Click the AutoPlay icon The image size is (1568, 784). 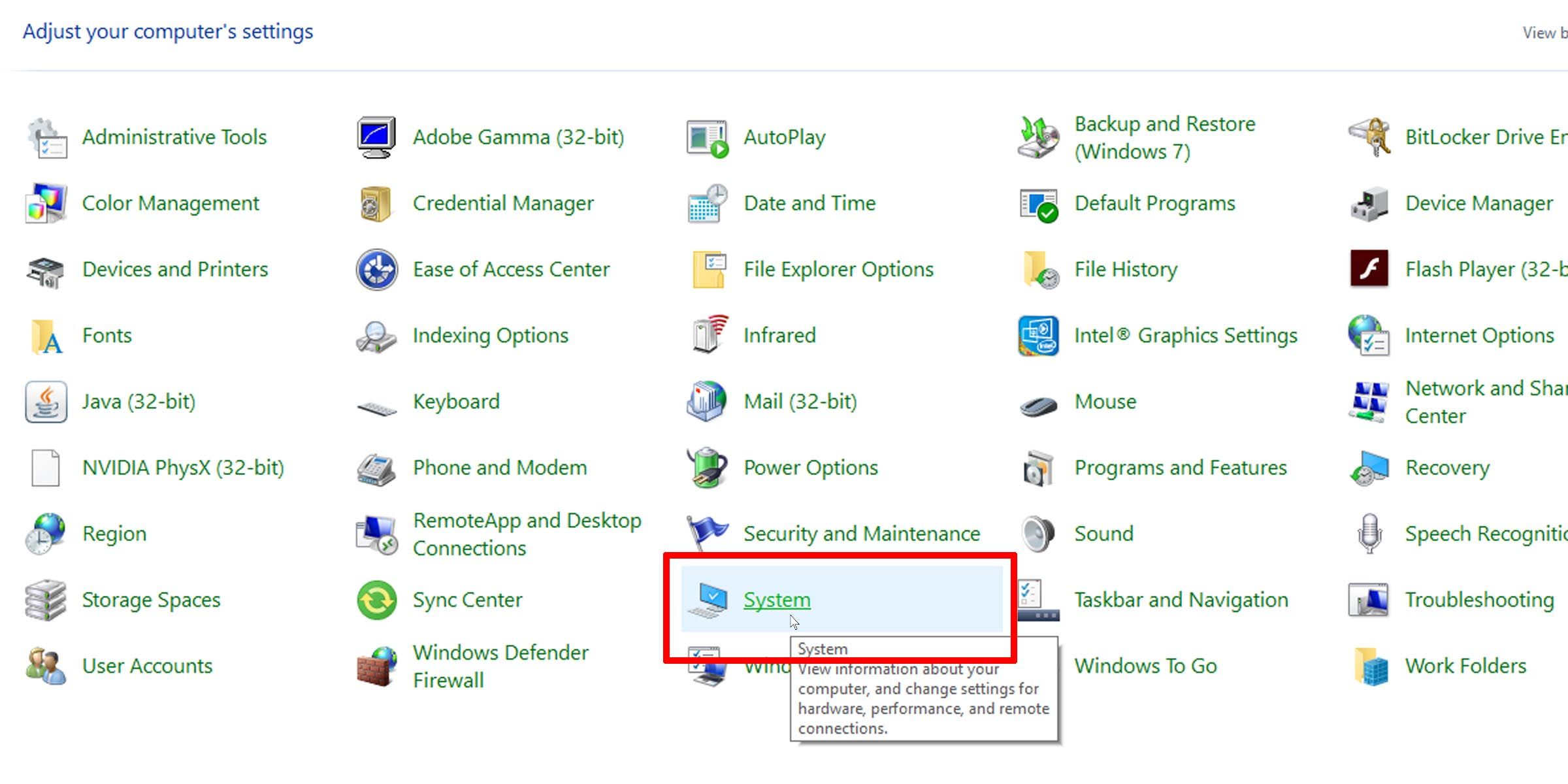(707, 138)
